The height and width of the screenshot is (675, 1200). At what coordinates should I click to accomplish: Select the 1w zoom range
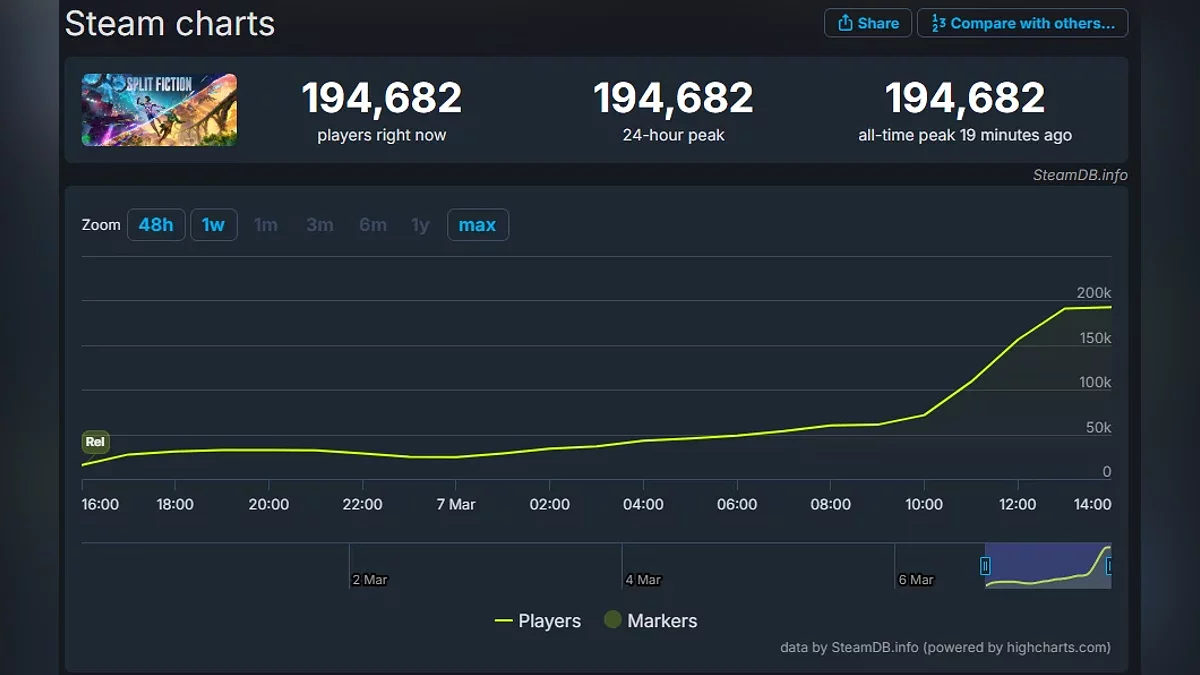click(213, 225)
